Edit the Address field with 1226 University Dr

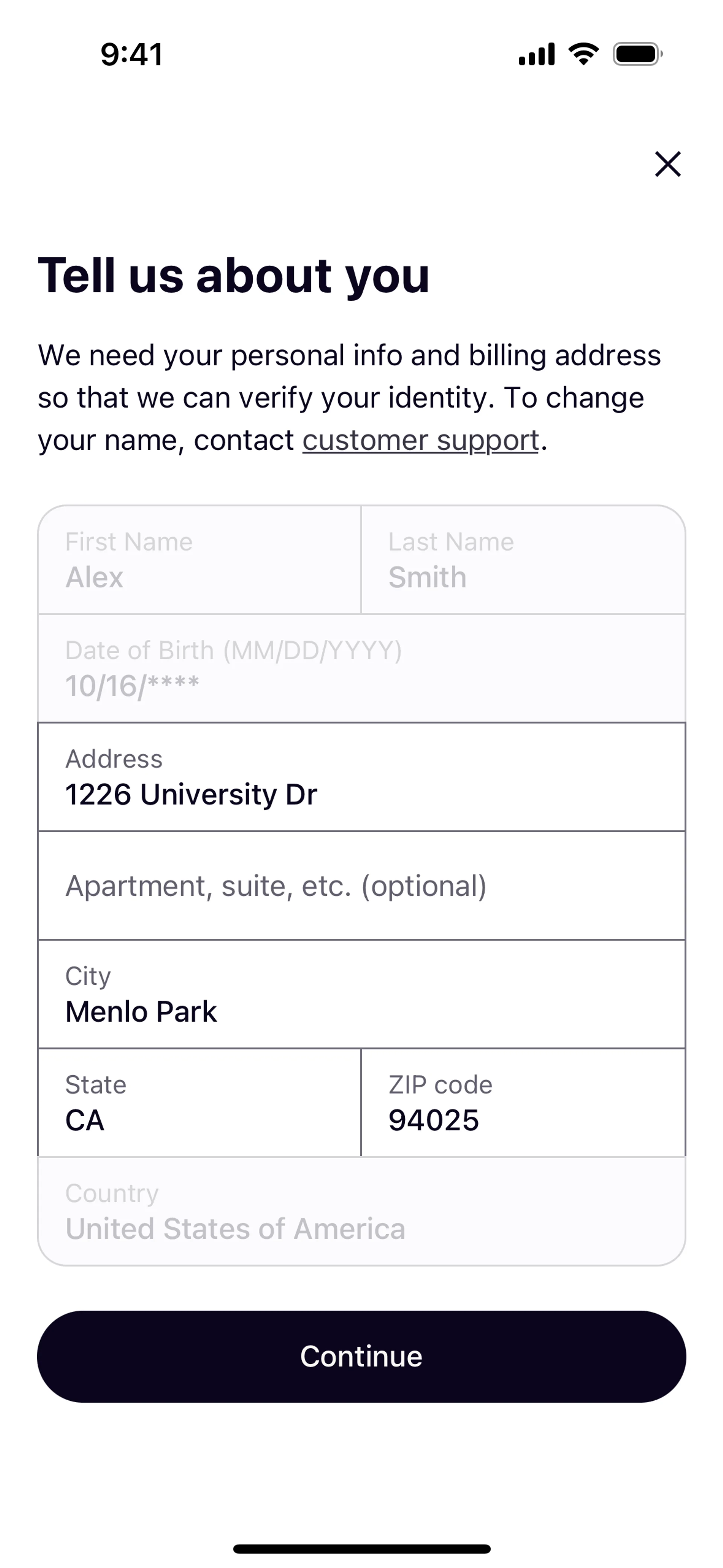(x=361, y=777)
